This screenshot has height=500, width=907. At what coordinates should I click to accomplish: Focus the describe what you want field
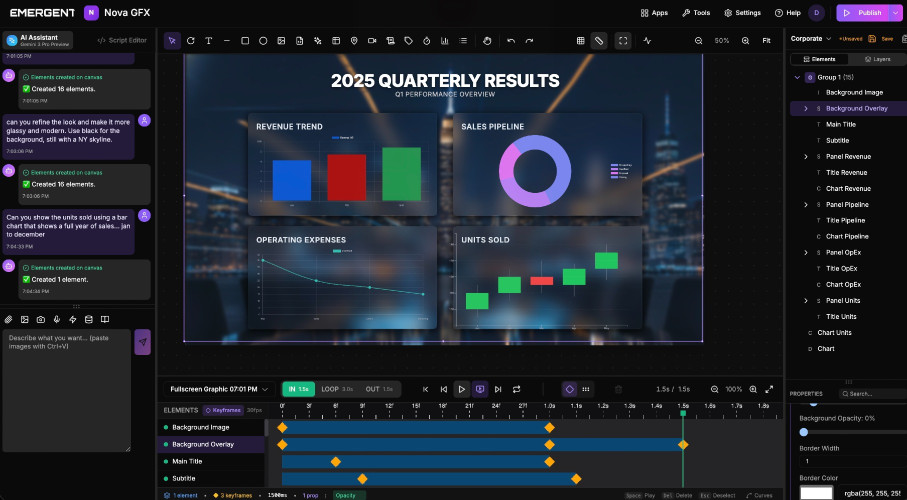[67, 391]
